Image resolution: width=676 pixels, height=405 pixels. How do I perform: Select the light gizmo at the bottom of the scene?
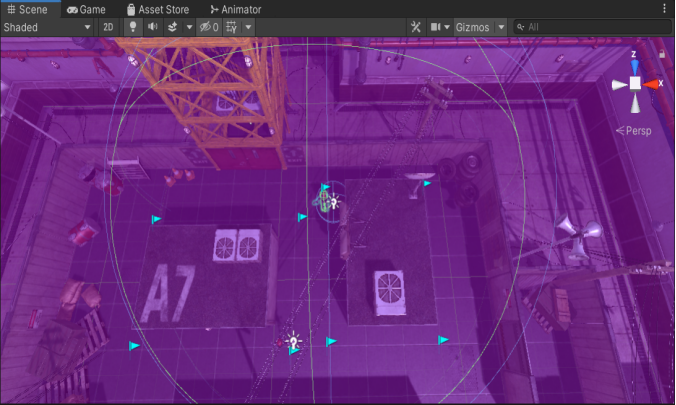pyautogui.click(x=294, y=342)
